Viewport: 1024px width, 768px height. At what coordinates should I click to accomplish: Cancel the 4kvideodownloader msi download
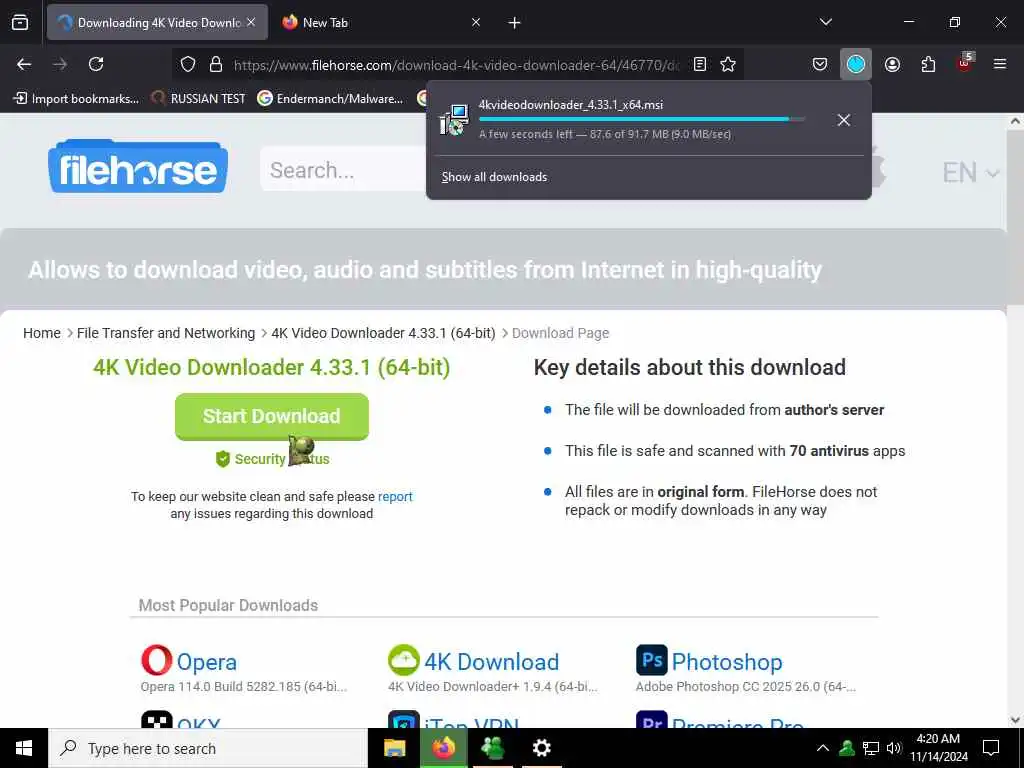[844, 120]
